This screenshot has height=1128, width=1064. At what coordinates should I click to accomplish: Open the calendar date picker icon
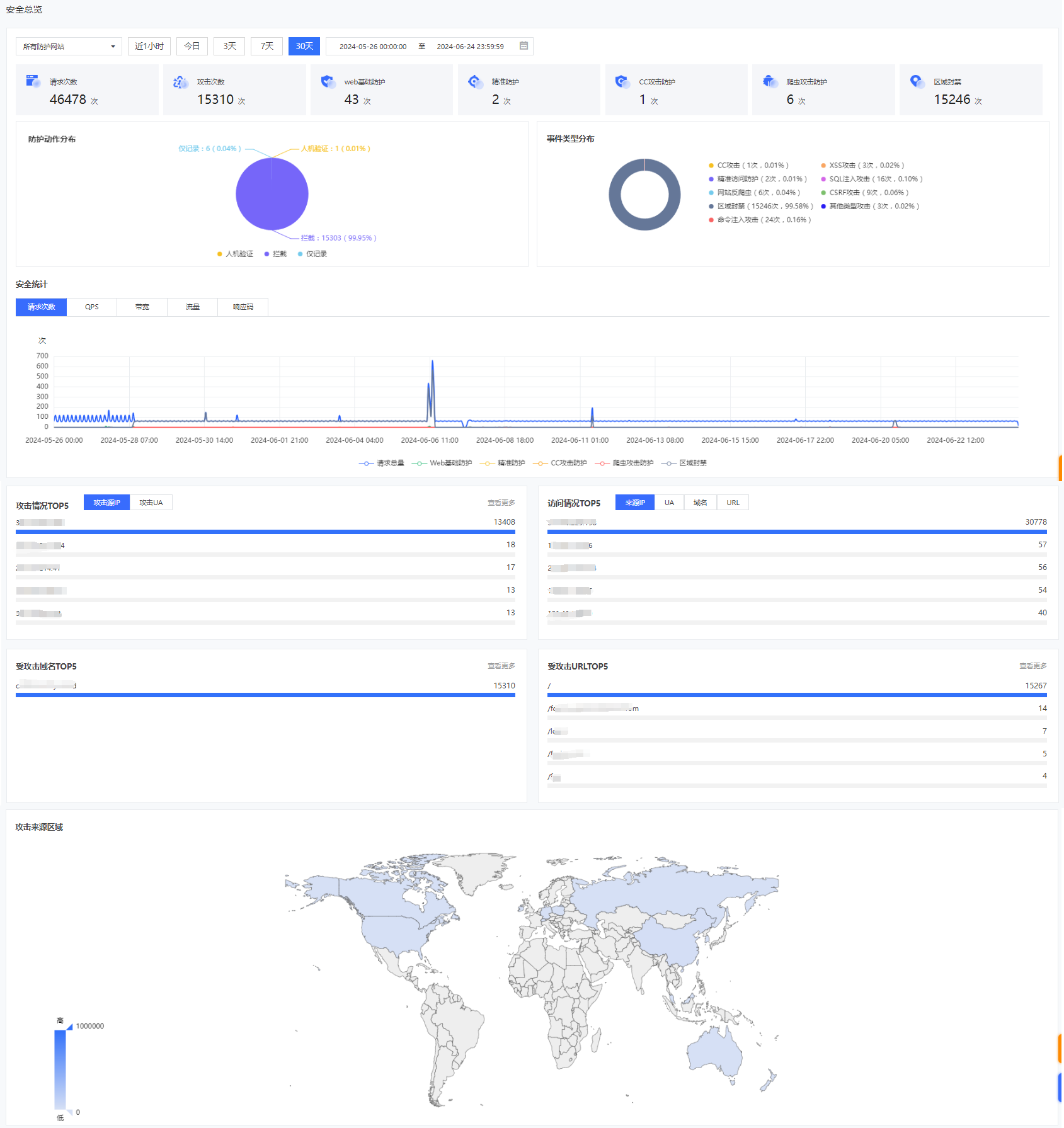pyautogui.click(x=523, y=46)
